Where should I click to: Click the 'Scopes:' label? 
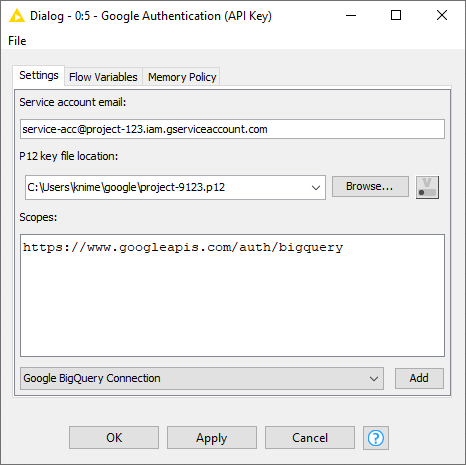tap(38, 217)
